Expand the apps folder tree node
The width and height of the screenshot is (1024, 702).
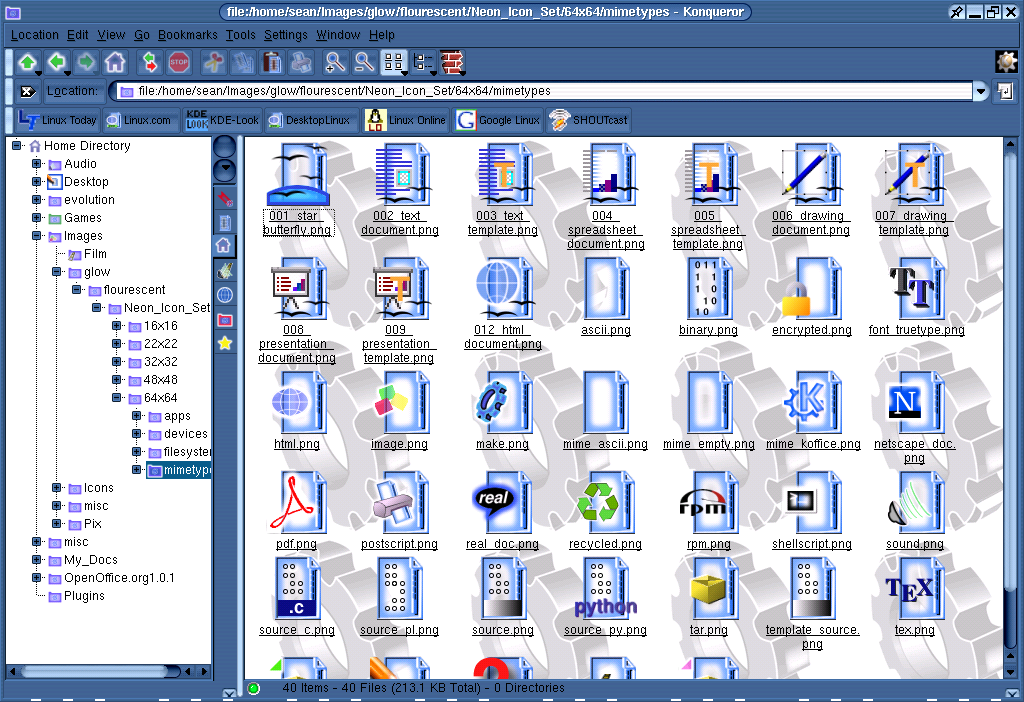point(136,415)
